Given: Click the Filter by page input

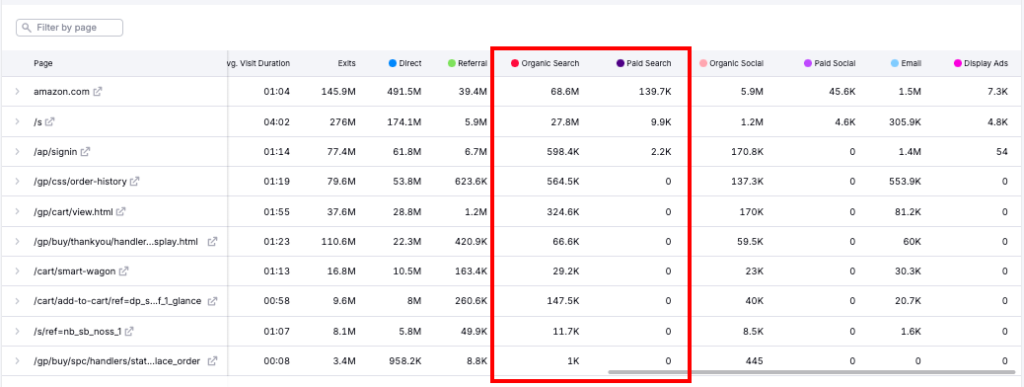Looking at the screenshot, I should point(69,27).
